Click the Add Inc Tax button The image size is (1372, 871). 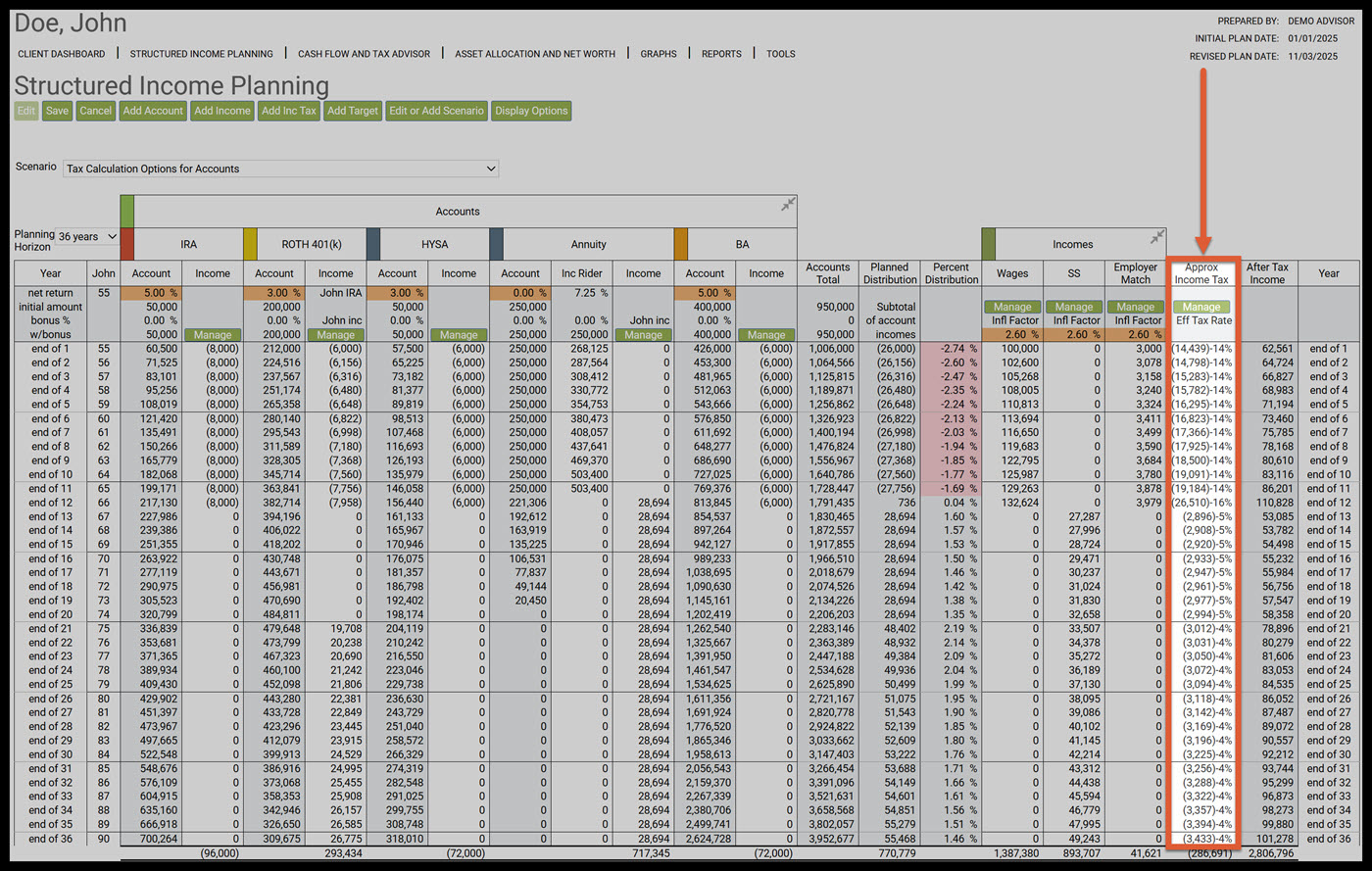[x=289, y=111]
